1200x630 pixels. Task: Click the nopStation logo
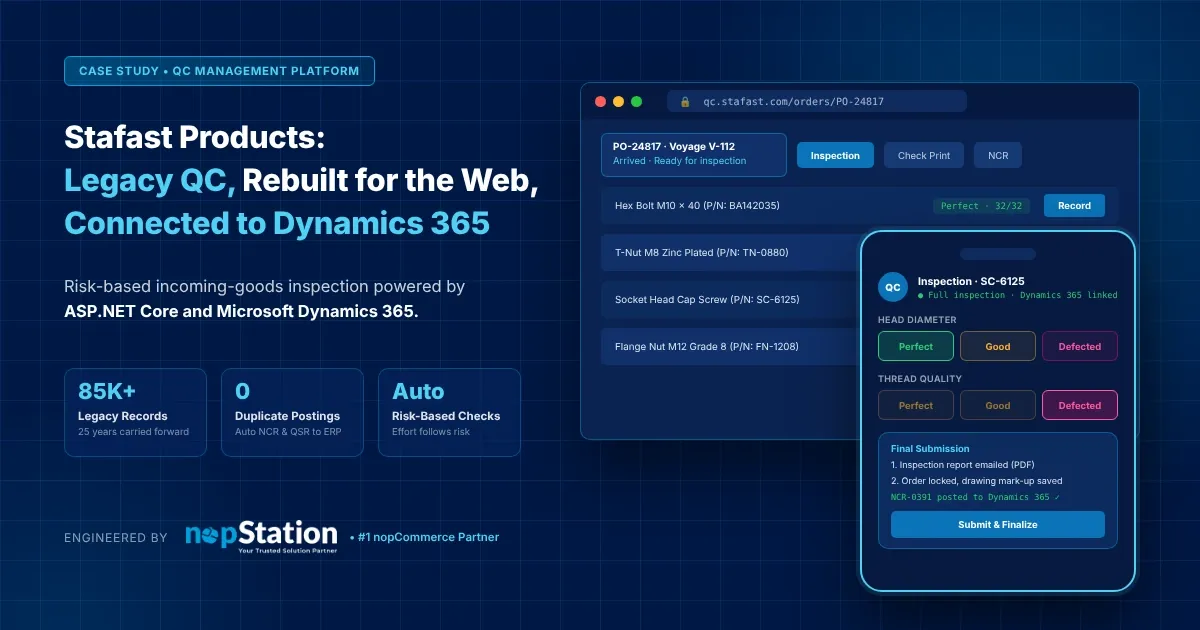261,536
